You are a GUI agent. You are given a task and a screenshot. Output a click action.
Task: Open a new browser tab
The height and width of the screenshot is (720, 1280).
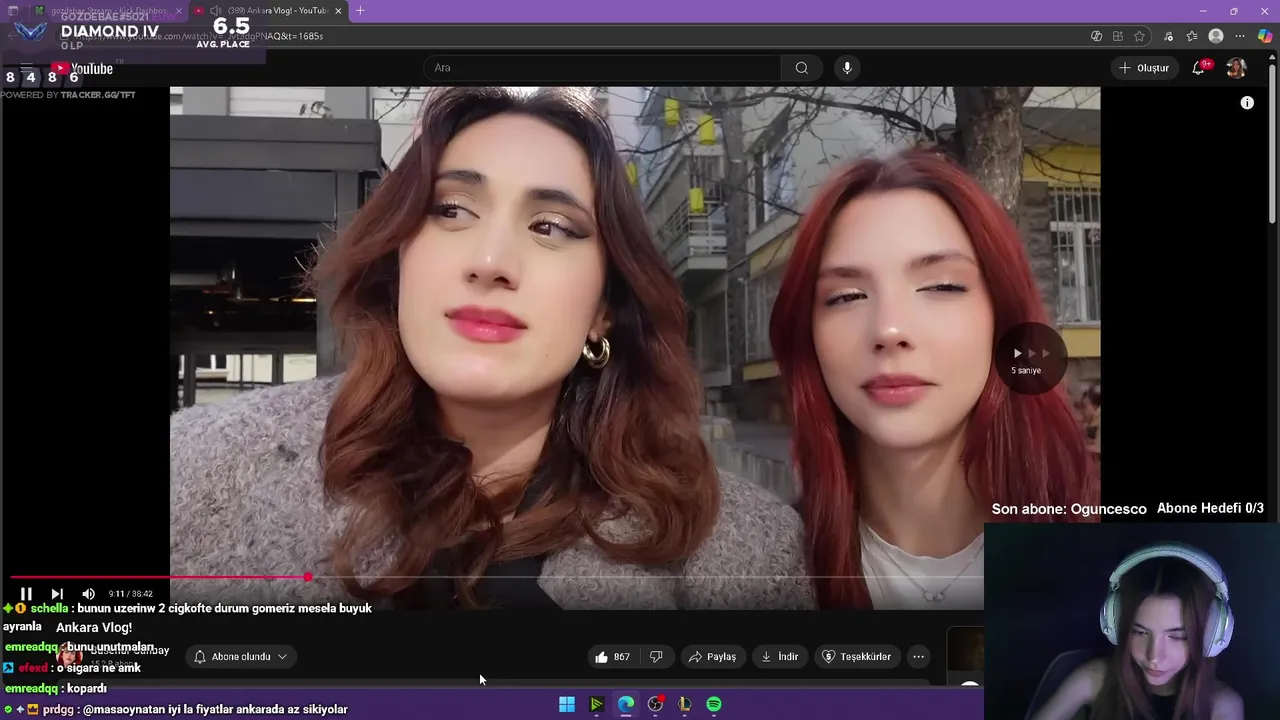360,11
